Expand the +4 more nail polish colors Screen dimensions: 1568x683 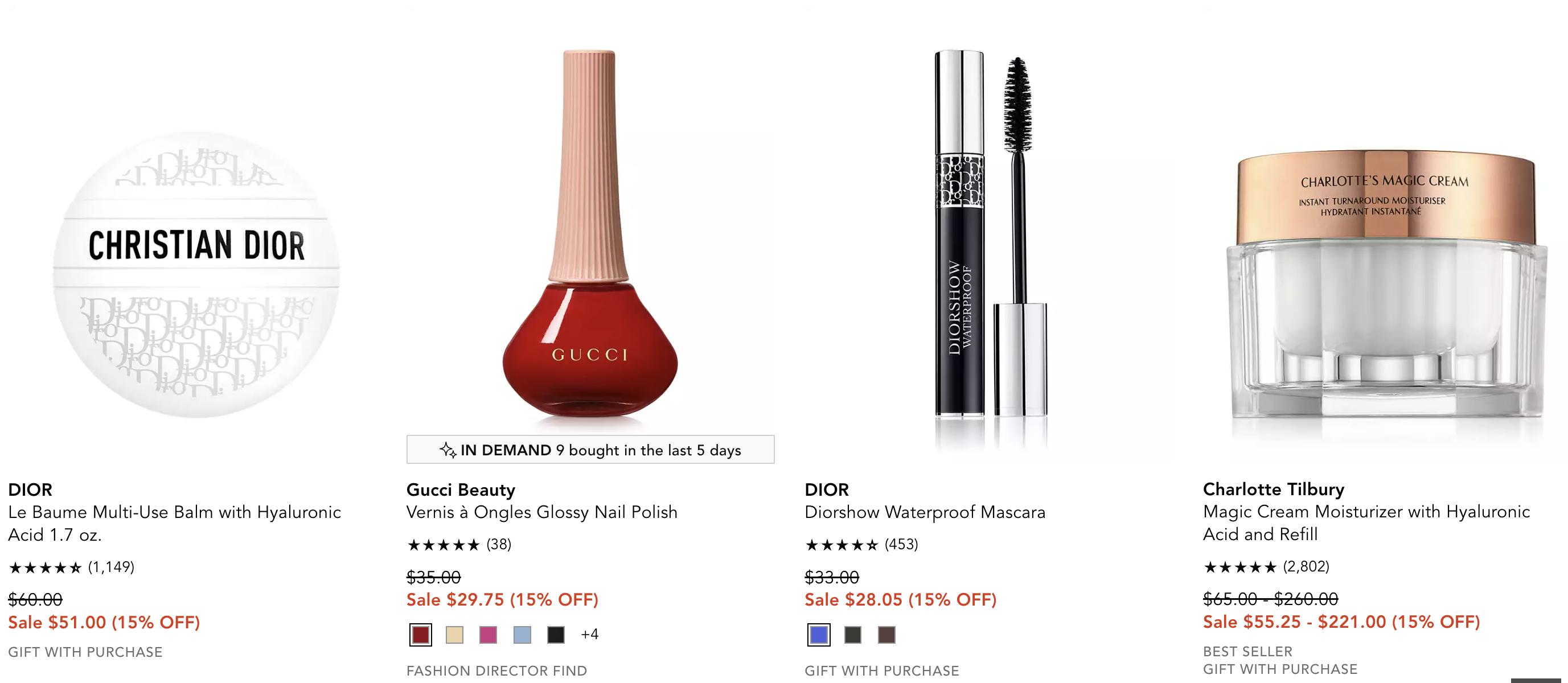click(589, 634)
